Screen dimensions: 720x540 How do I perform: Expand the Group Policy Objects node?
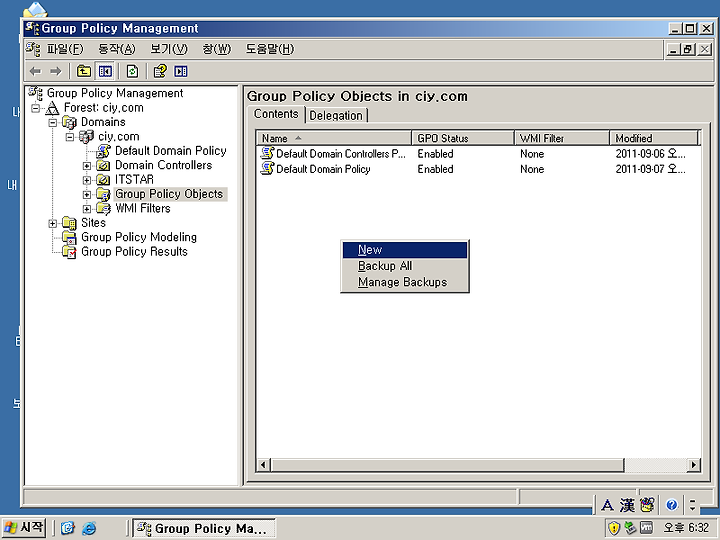tap(87, 194)
